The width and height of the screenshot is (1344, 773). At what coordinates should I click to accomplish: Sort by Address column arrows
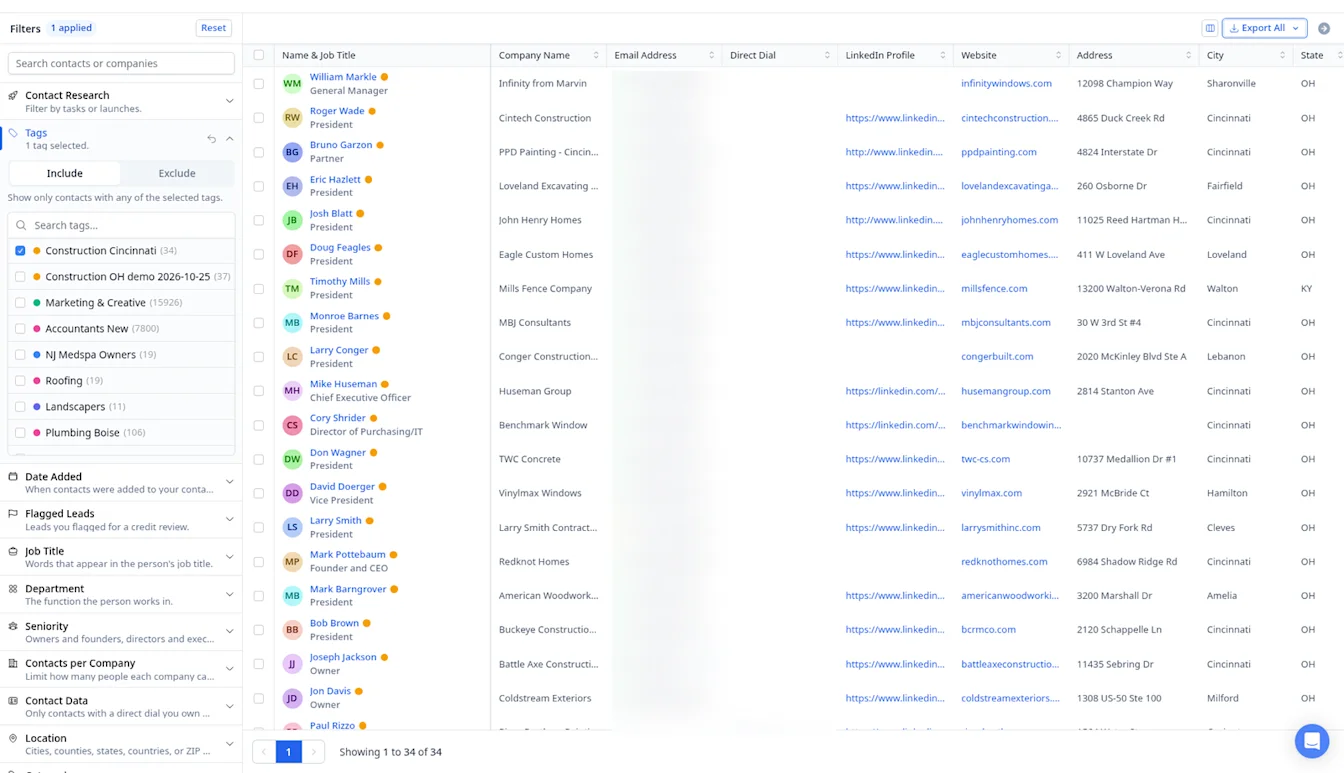pyautogui.click(x=1188, y=55)
